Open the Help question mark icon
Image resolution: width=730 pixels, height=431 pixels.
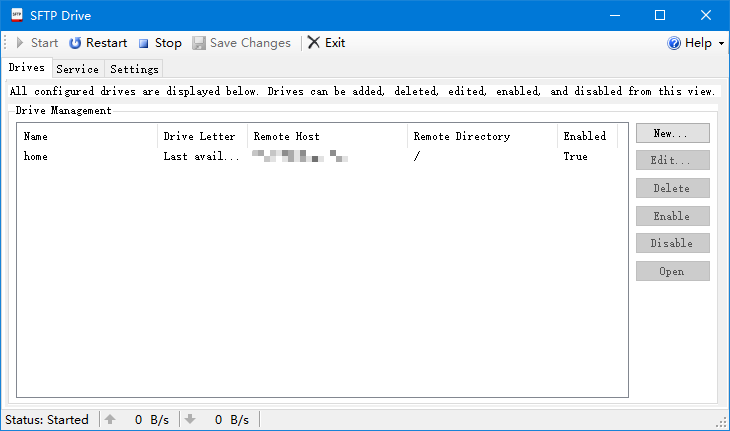[x=674, y=43]
